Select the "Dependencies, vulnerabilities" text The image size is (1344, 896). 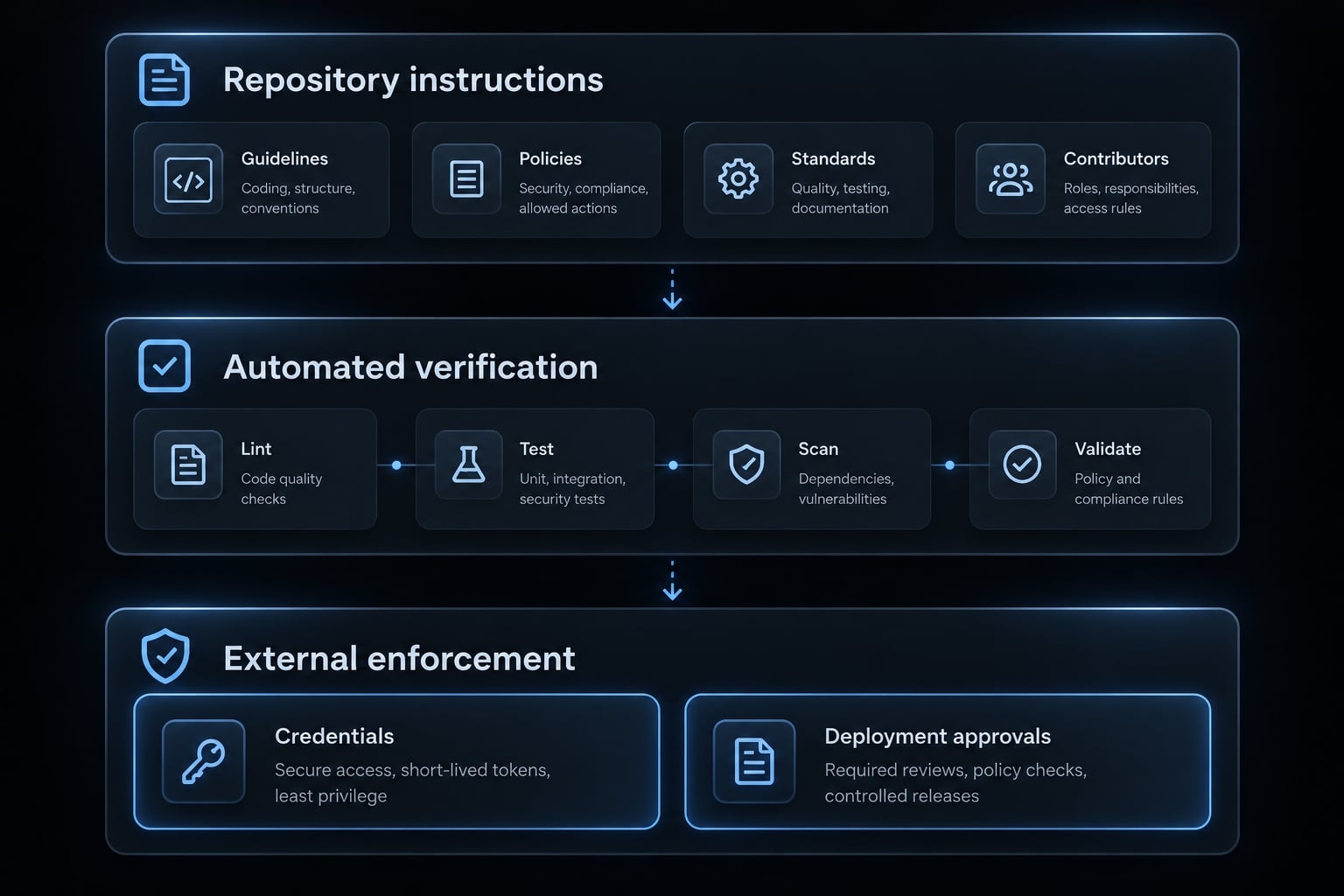point(846,489)
